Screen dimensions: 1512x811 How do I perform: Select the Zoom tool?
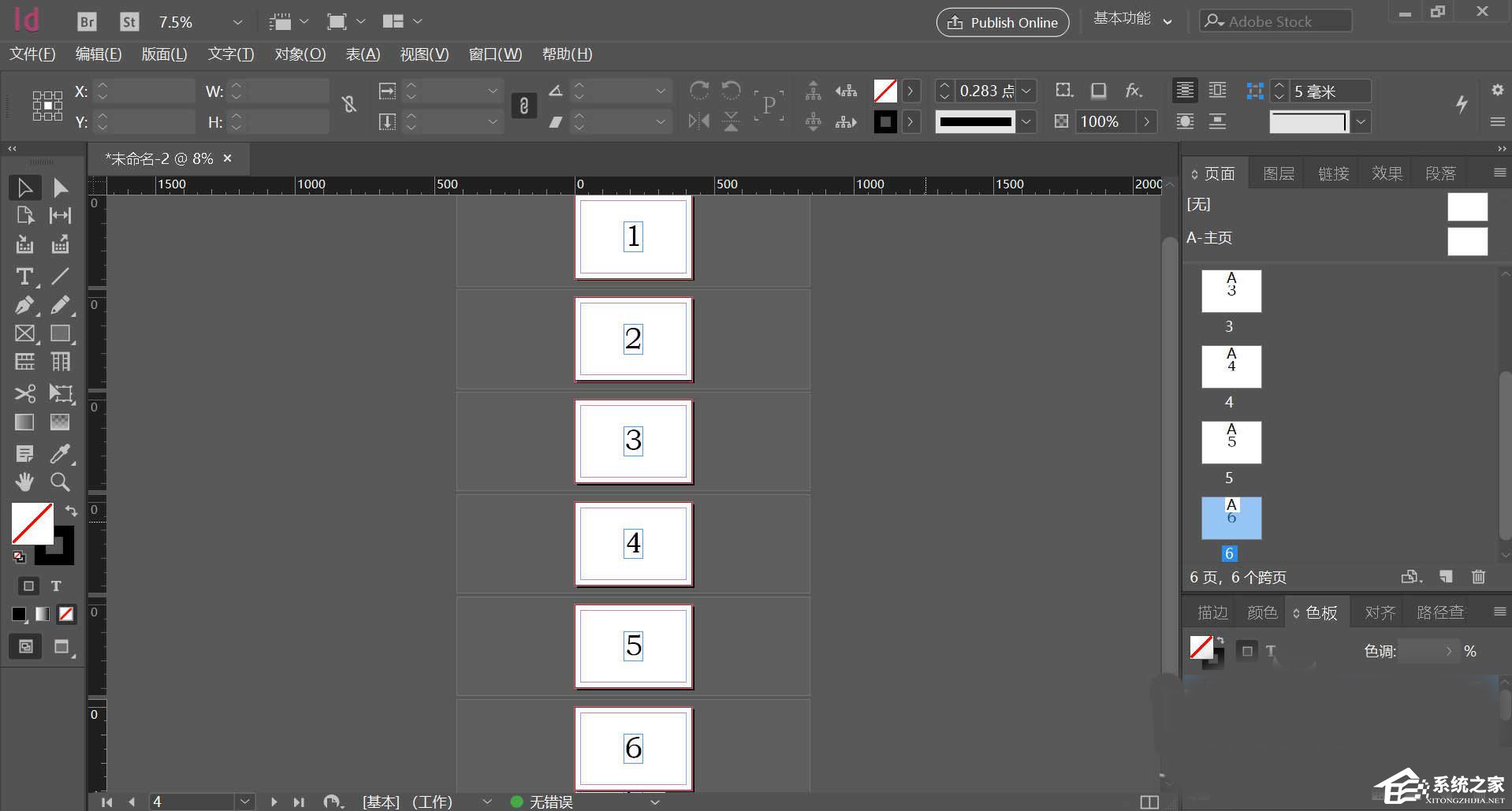(x=60, y=482)
